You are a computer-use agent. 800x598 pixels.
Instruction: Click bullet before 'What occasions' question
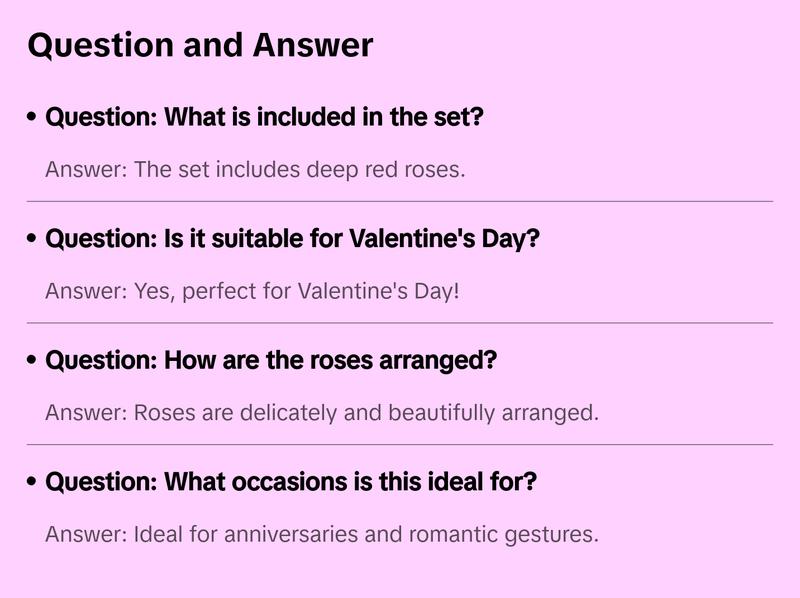pyautogui.click(x=33, y=482)
